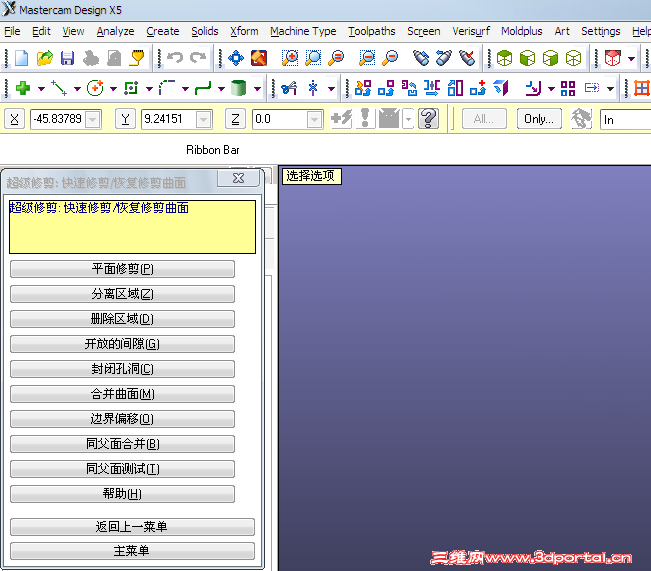This screenshot has height=571, width=651.
Task: Click the Create line icon
Action: point(59,88)
